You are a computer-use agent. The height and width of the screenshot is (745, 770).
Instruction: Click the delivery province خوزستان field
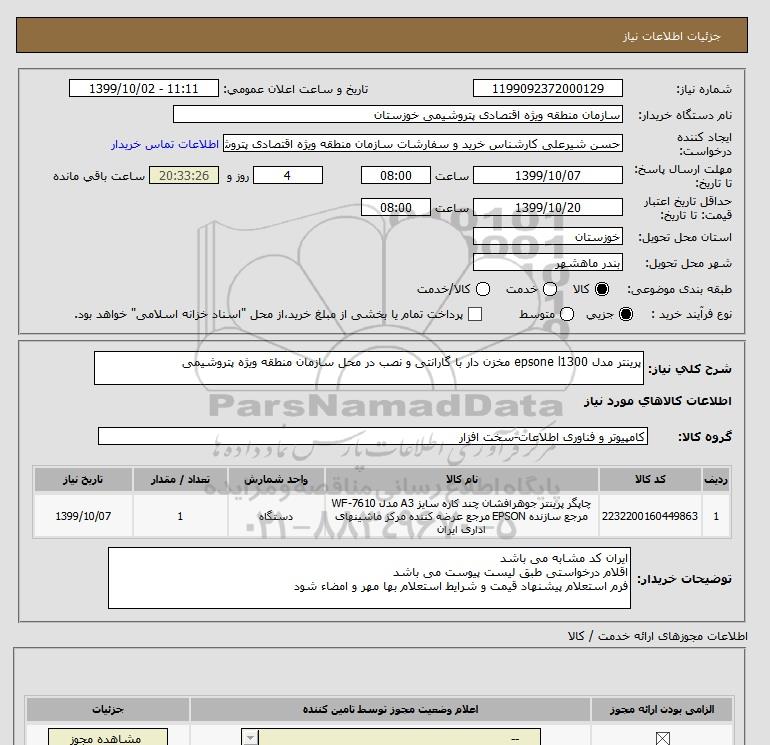click(x=548, y=236)
